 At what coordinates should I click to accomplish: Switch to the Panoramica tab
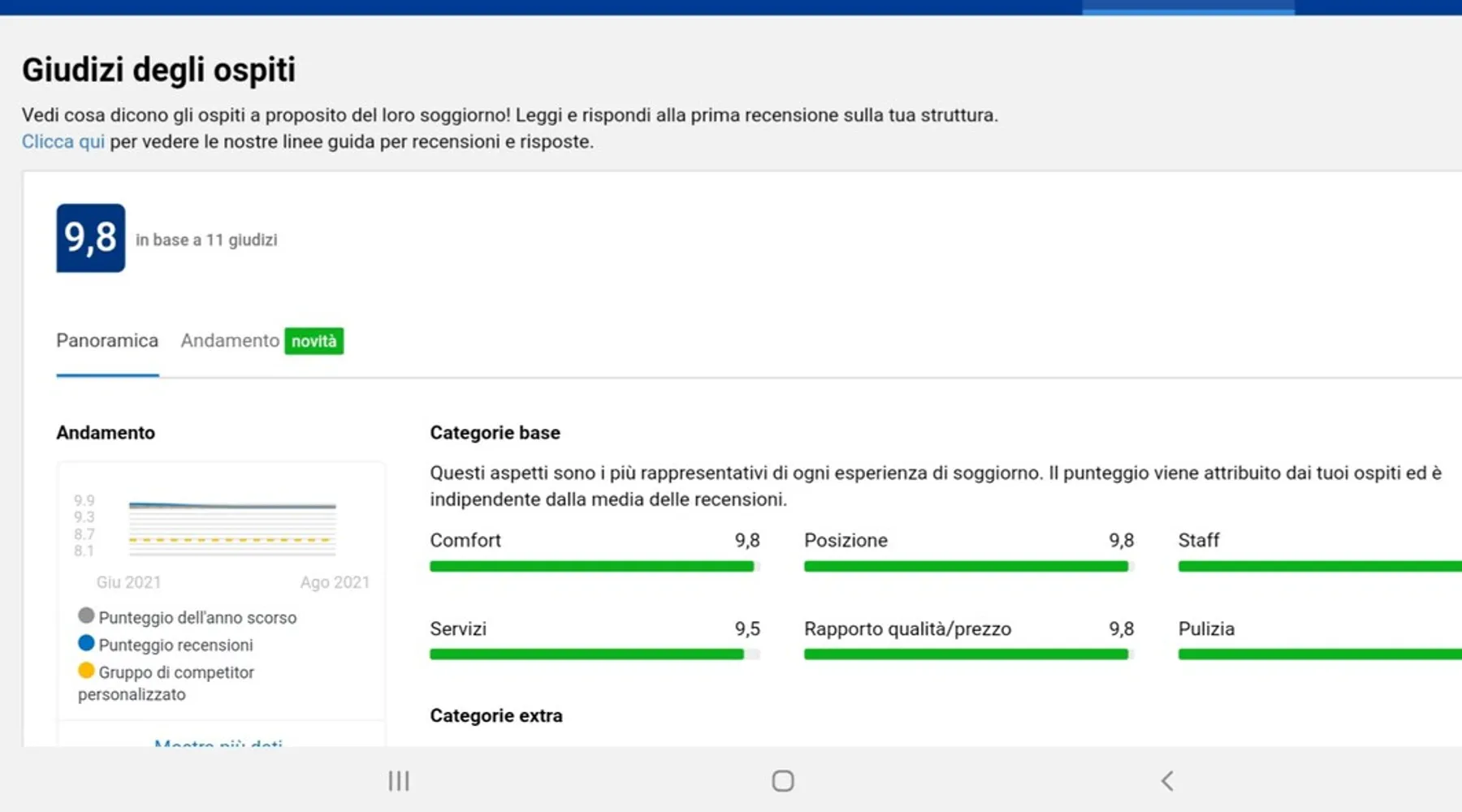tap(107, 341)
